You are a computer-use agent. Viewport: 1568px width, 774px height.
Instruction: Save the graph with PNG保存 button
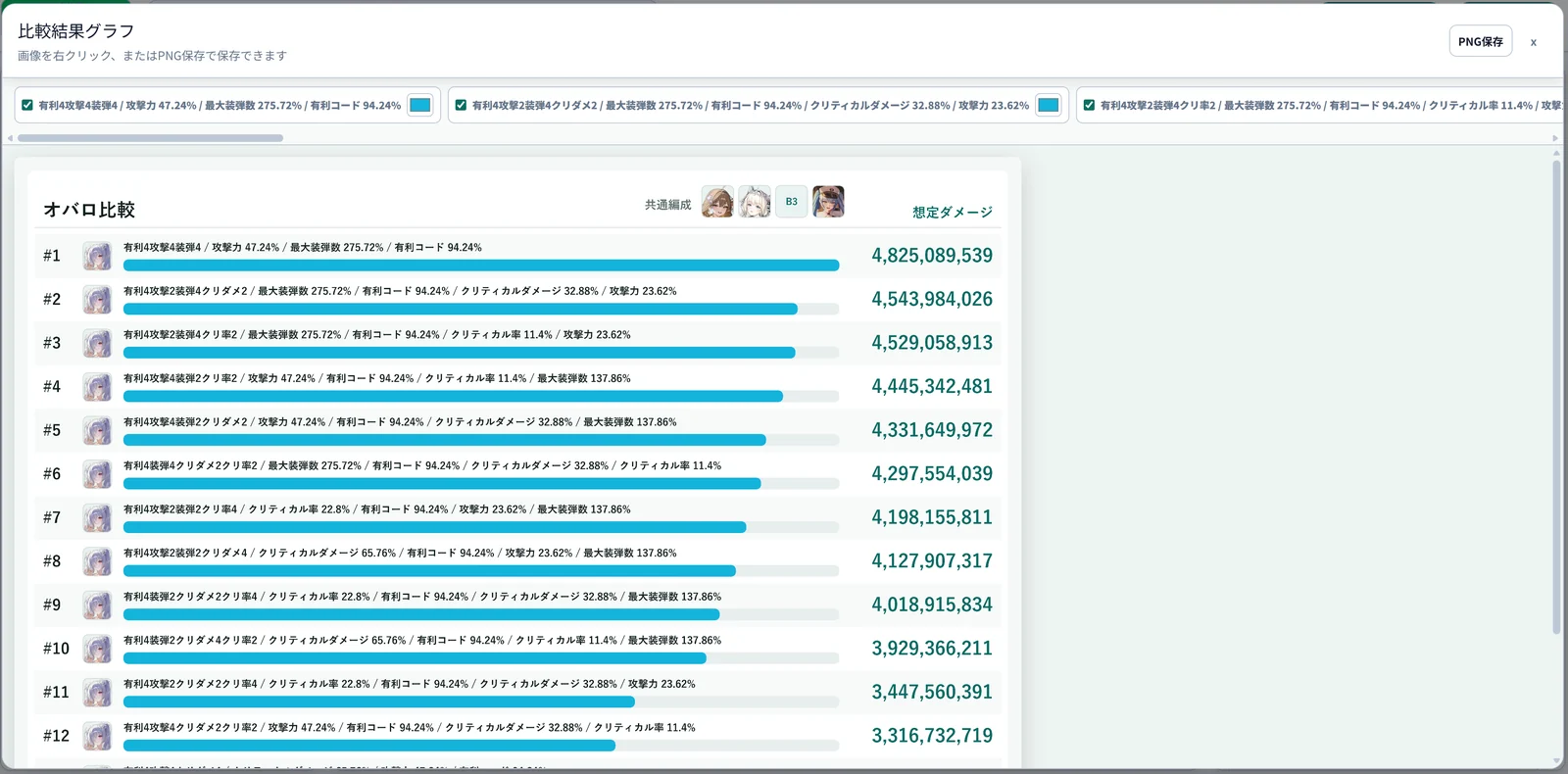tap(1480, 41)
